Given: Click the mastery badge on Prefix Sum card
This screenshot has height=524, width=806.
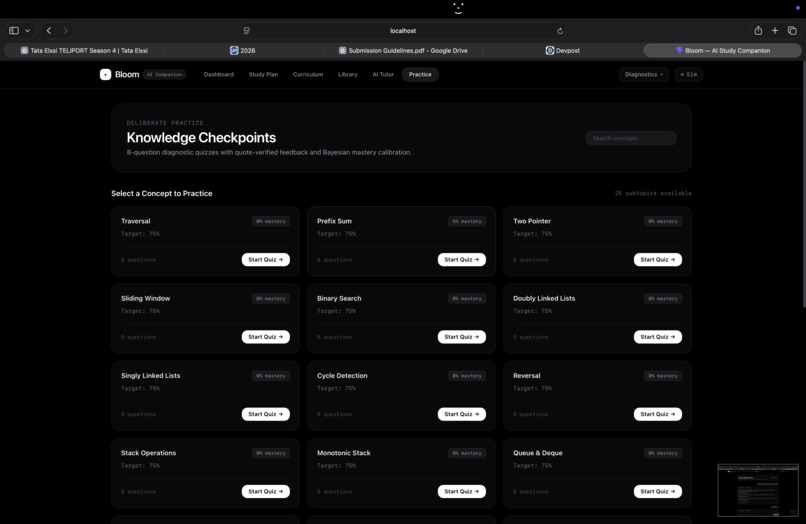Looking at the screenshot, I should [467, 221].
